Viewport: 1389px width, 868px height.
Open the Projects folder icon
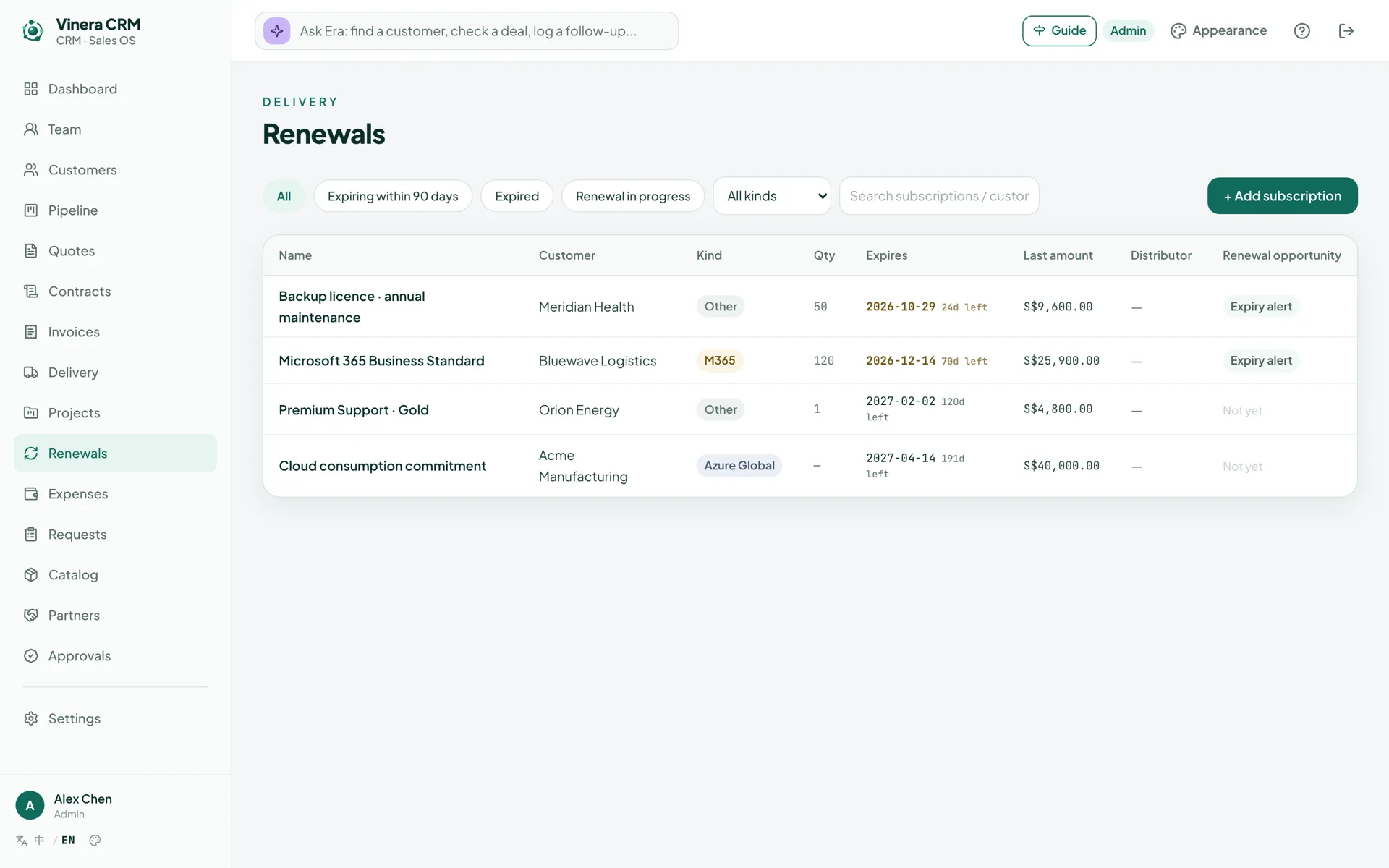(30, 413)
